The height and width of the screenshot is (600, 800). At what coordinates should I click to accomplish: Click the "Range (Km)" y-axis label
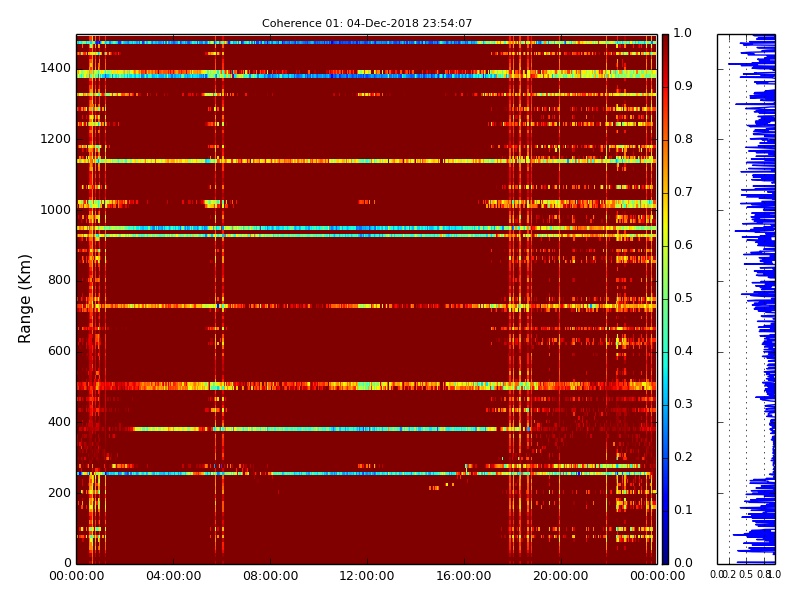click(x=24, y=299)
